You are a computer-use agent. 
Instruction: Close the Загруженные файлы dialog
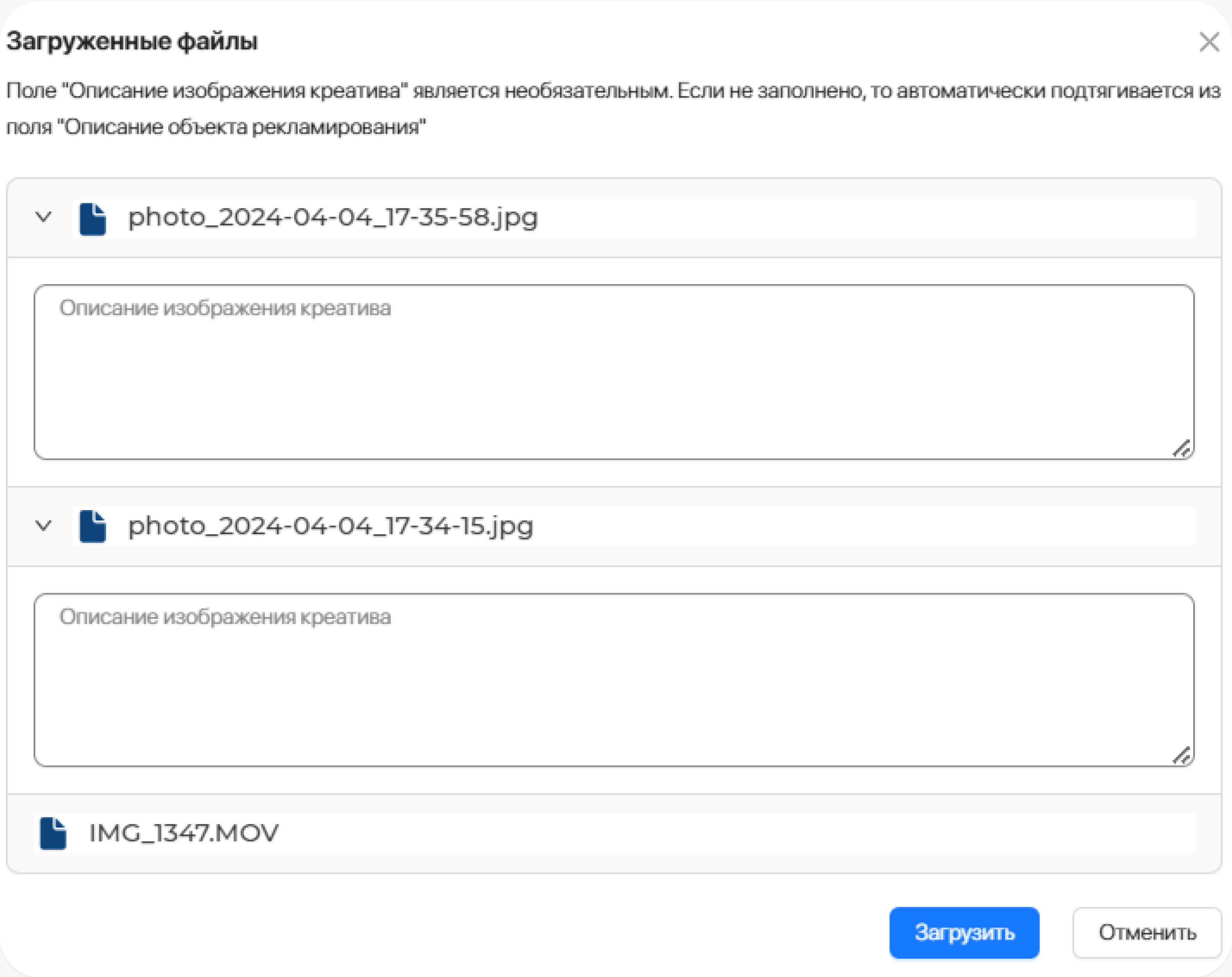(1209, 42)
